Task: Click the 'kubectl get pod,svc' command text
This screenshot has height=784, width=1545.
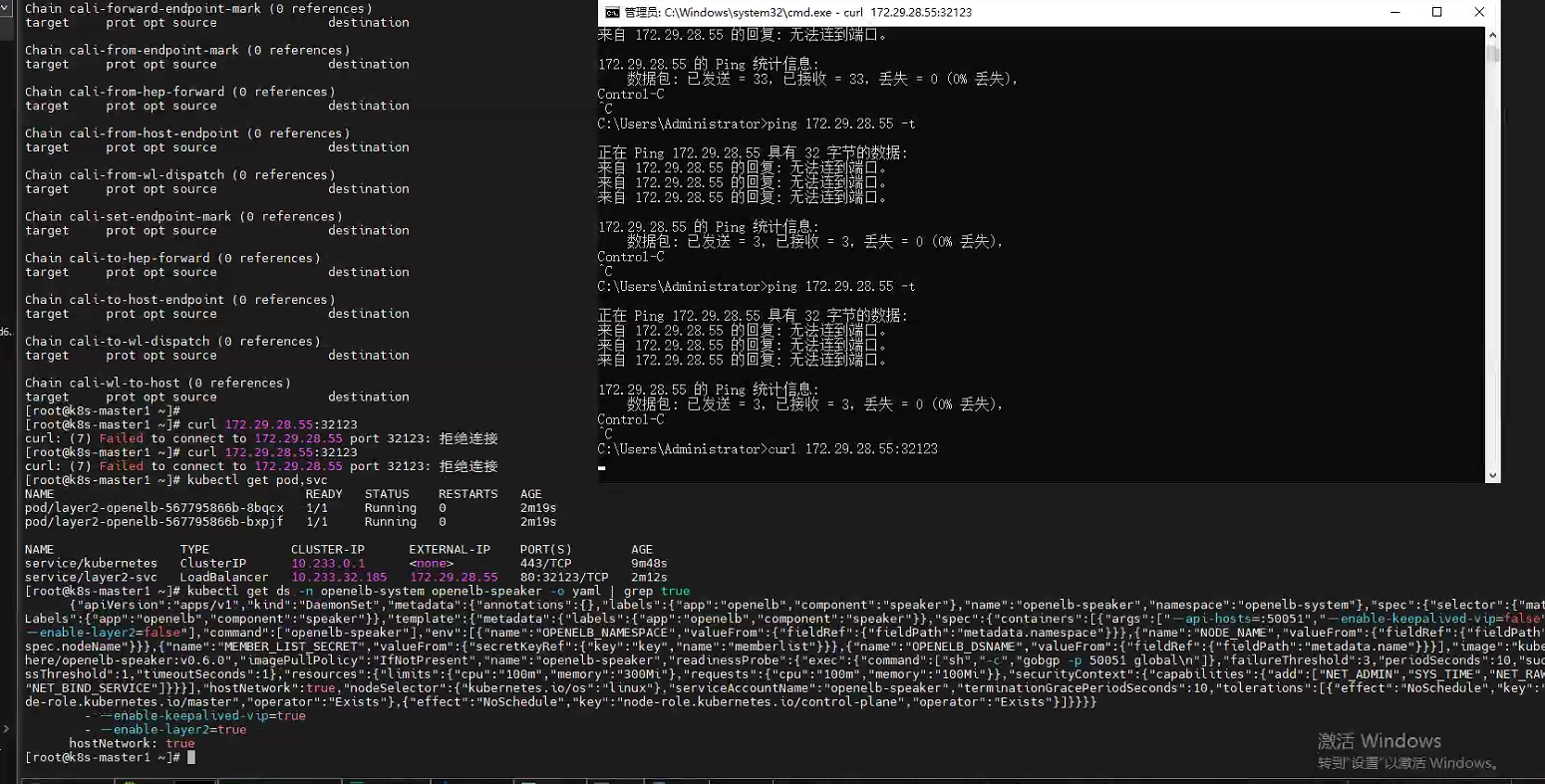Action: tap(257, 480)
